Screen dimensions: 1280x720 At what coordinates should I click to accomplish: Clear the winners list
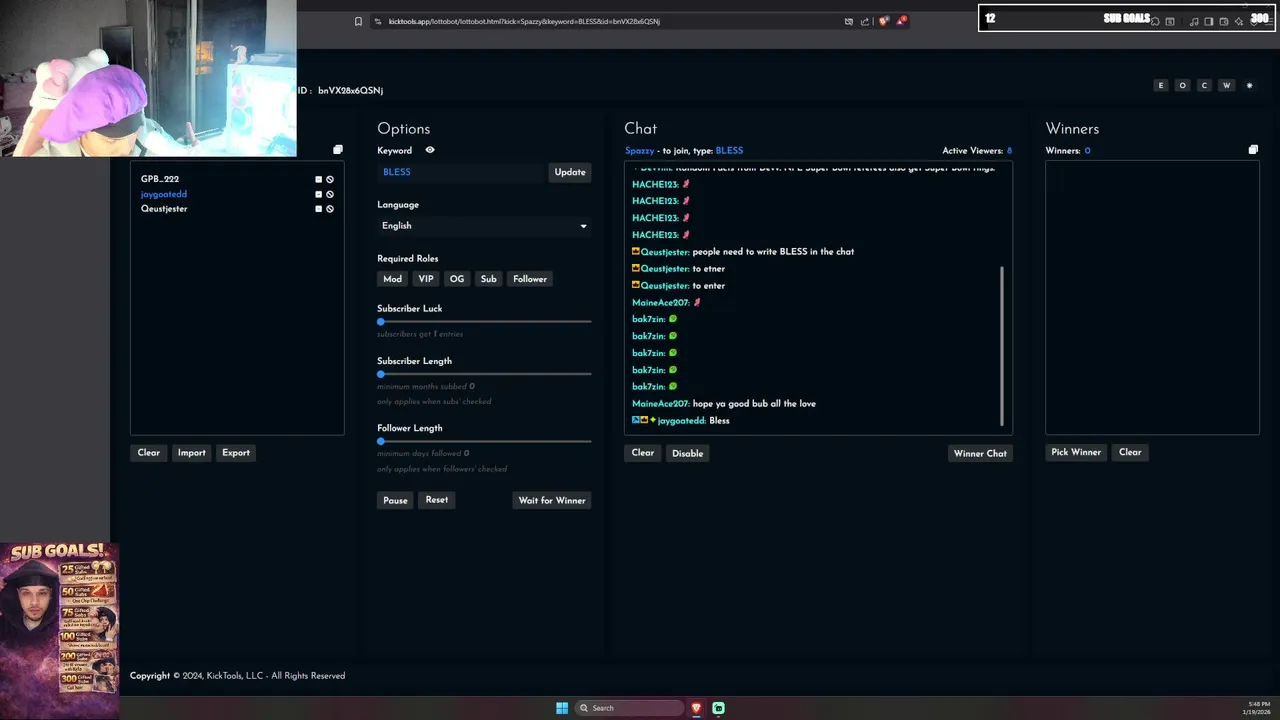click(1130, 452)
